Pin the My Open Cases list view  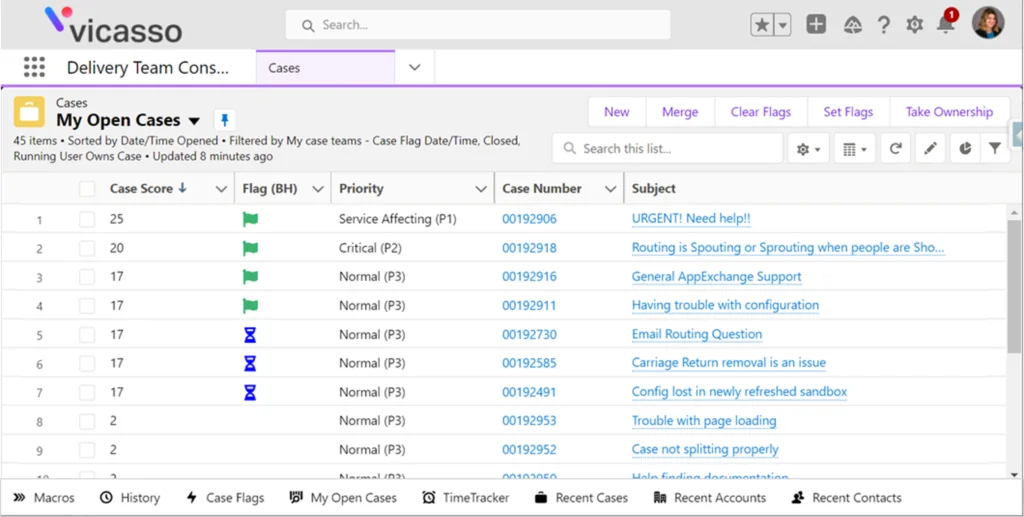click(225, 120)
